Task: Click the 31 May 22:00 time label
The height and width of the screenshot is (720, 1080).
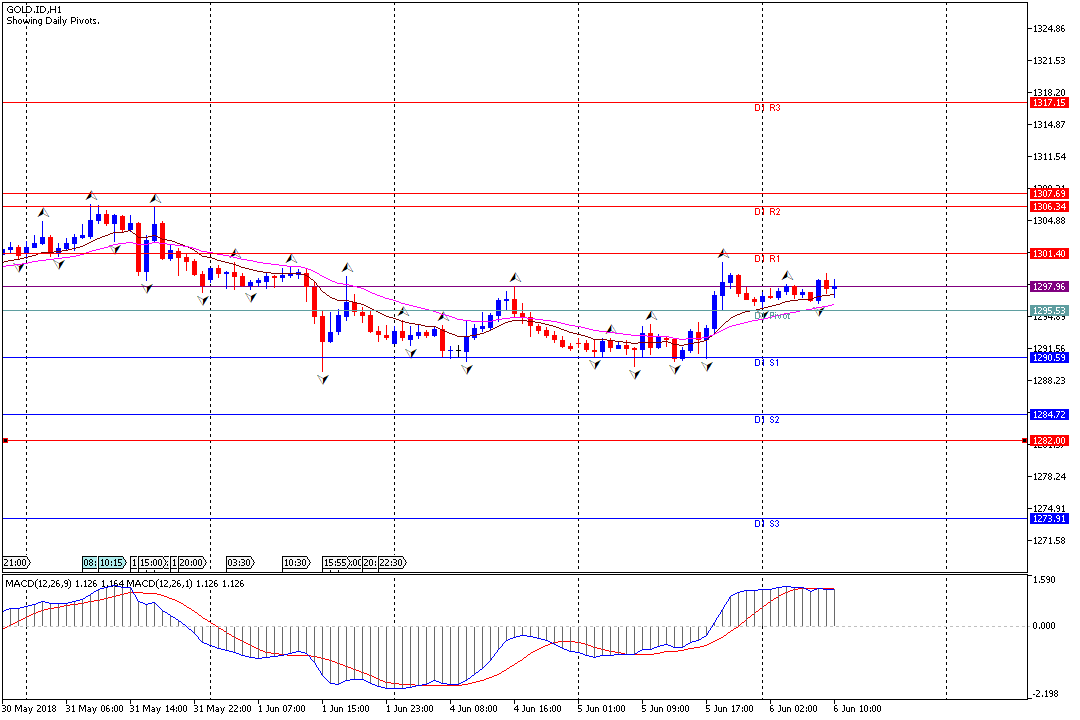Action: [222, 709]
